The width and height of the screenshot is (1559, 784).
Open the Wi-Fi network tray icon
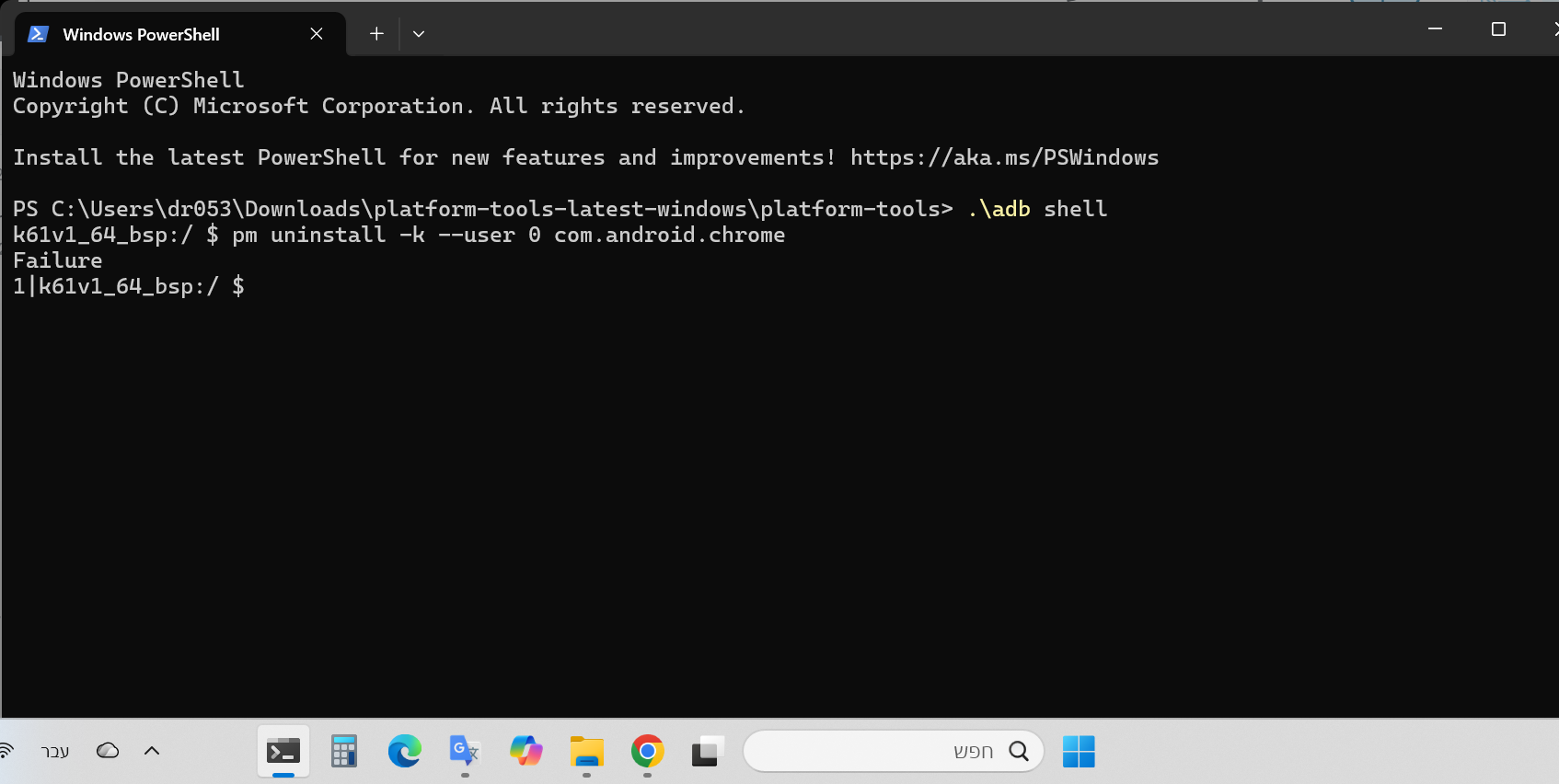coord(6,751)
